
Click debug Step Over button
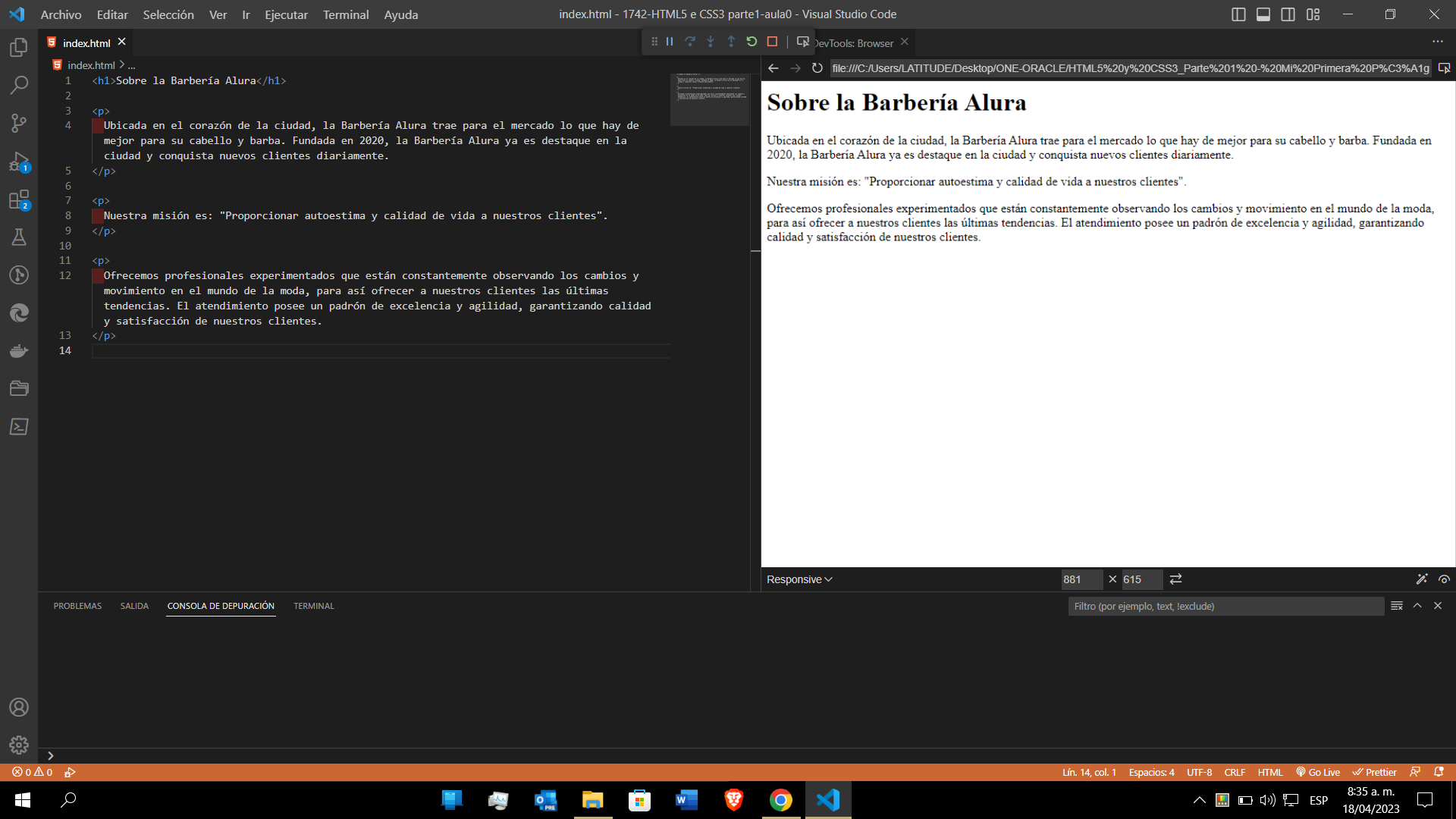(690, 42)
